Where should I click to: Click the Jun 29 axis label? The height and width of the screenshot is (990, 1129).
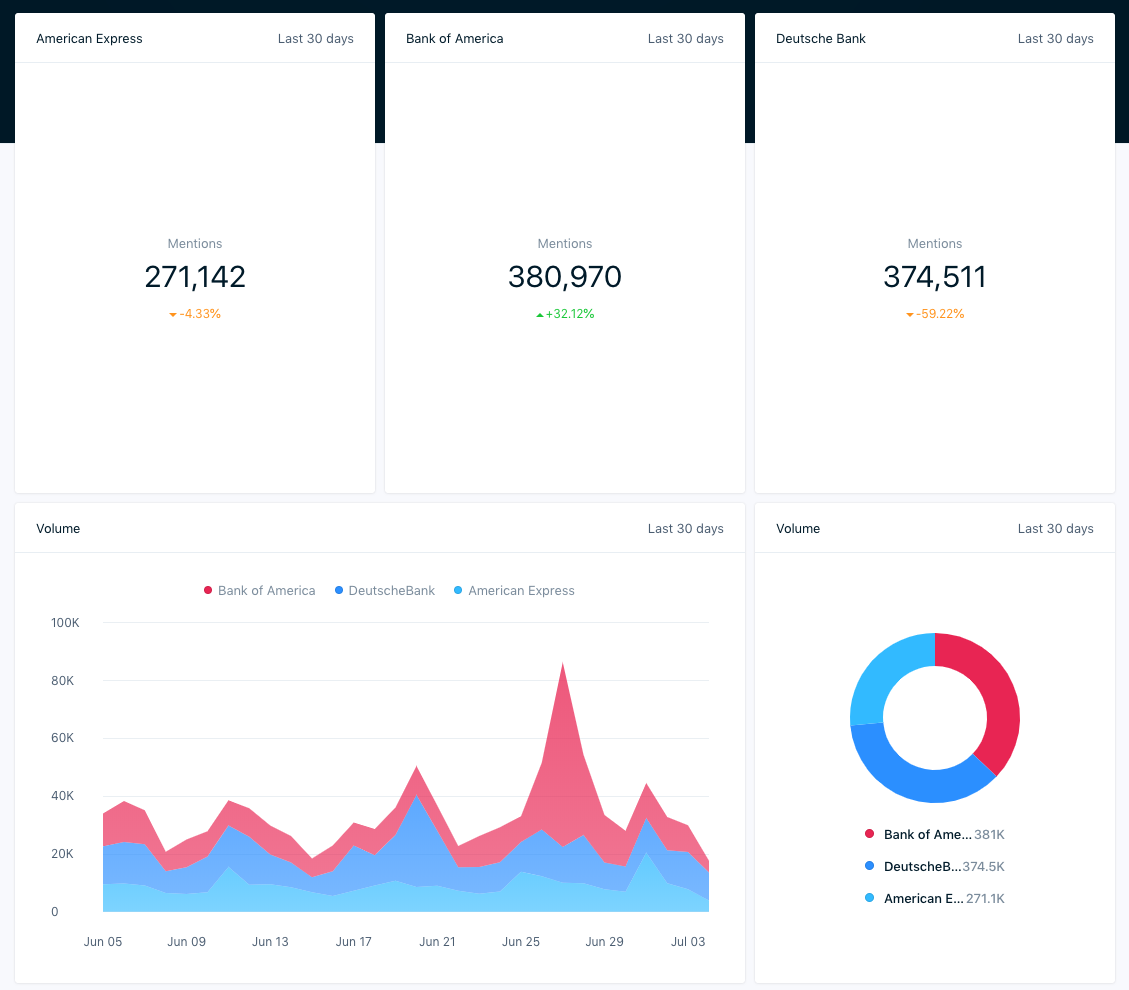coord(604,942)
